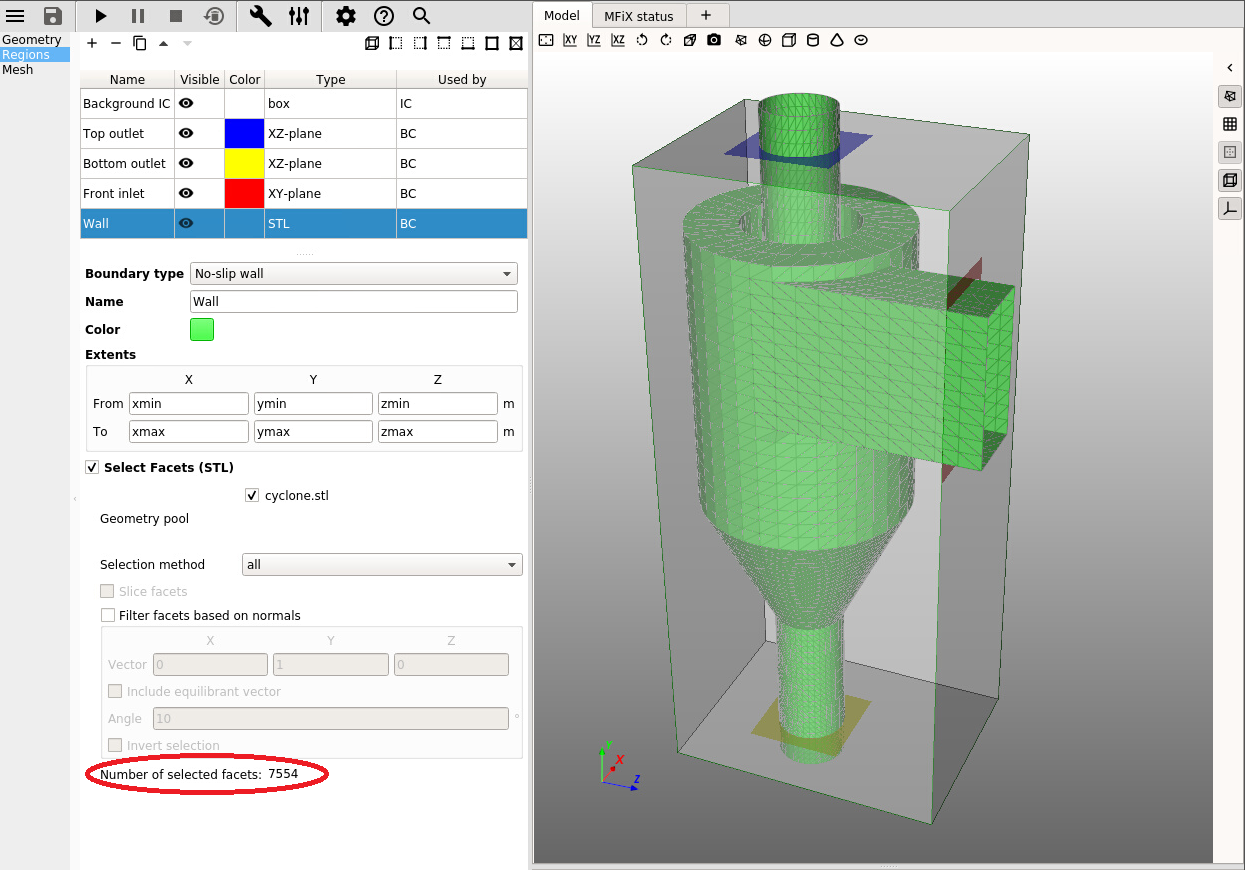This screenshot has width=1245, height=870.
Task: Hide the Top outlet region using its eye icon
Action: [186, 133]
